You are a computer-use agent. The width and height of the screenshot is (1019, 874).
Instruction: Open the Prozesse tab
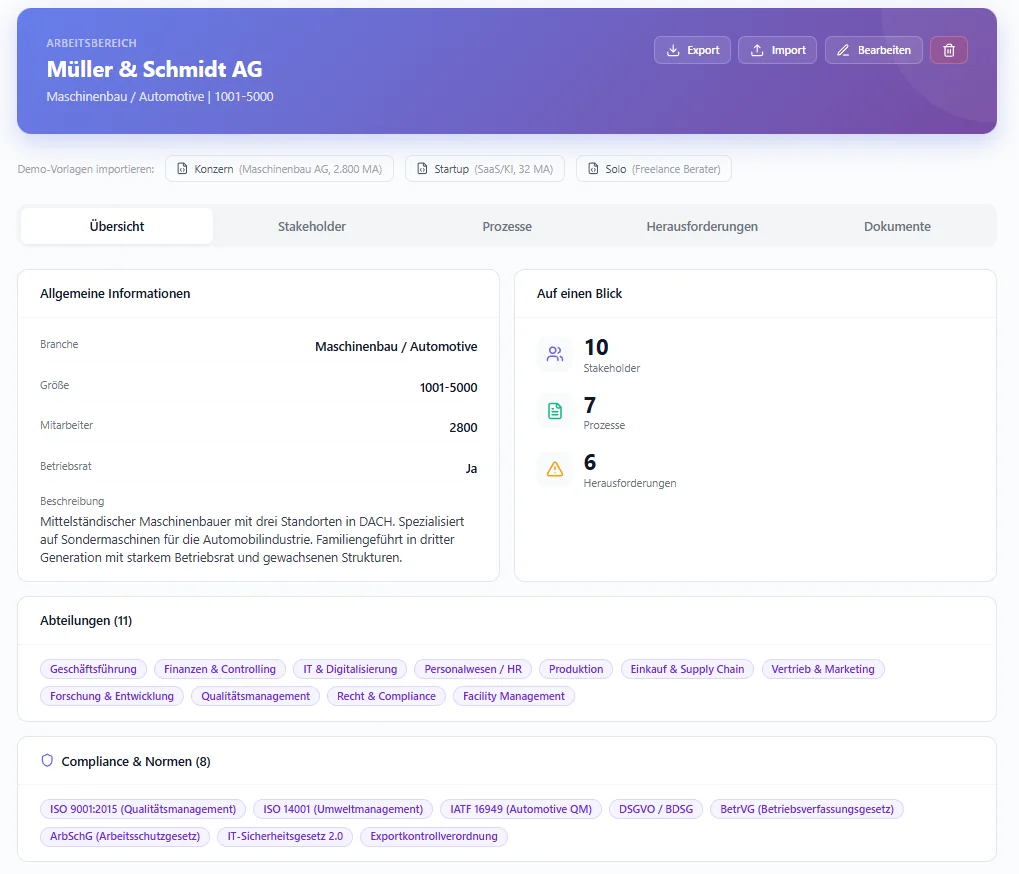pos(507,226)
